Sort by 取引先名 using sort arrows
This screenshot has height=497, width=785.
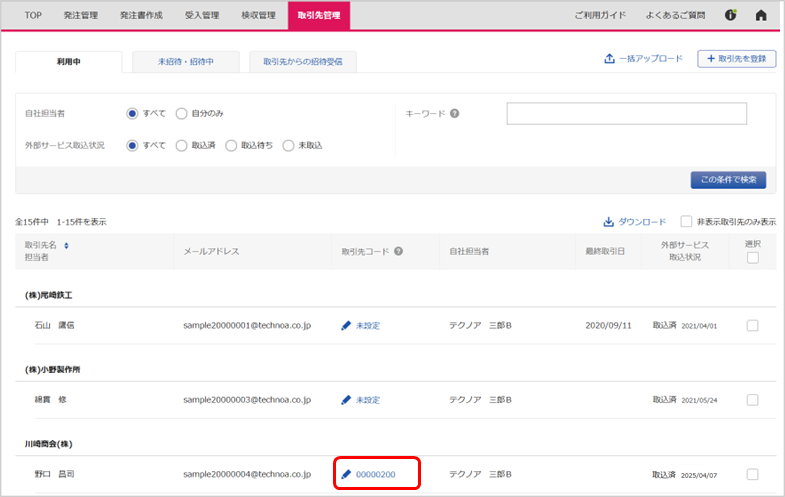tap(67, 245)
